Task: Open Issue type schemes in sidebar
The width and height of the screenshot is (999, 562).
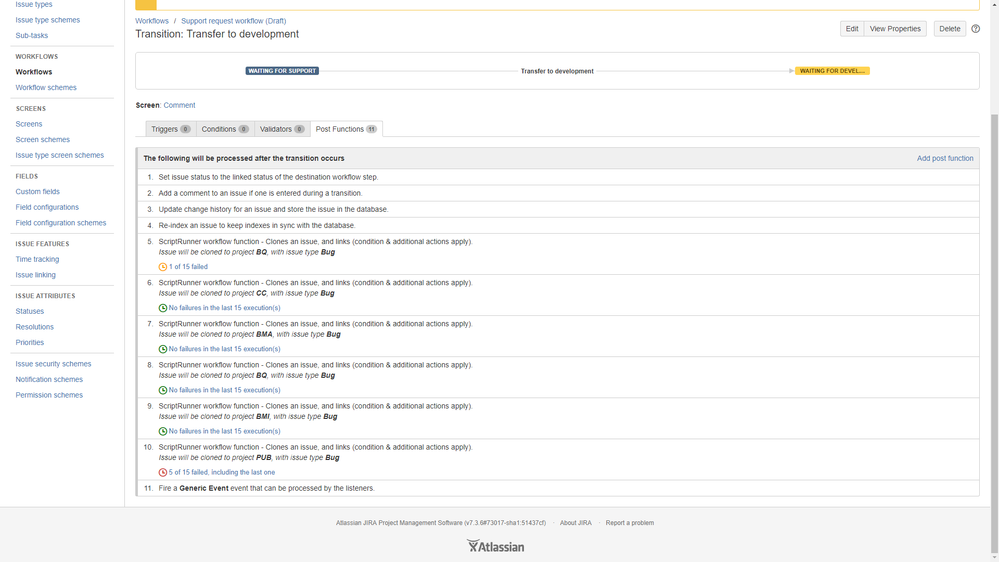Action: pyautogui.click(x=48, y=20)
